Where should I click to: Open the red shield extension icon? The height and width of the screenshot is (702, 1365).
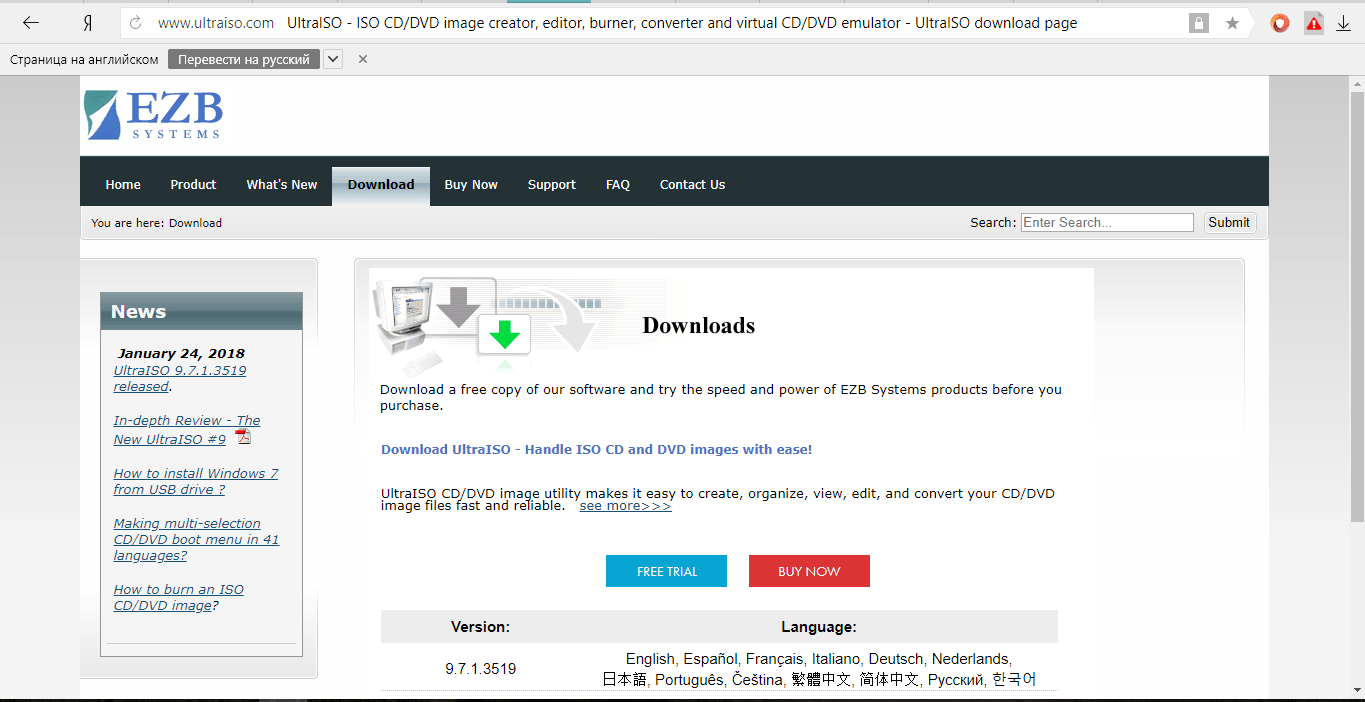pyautogui.click(x=1280, y=23)
